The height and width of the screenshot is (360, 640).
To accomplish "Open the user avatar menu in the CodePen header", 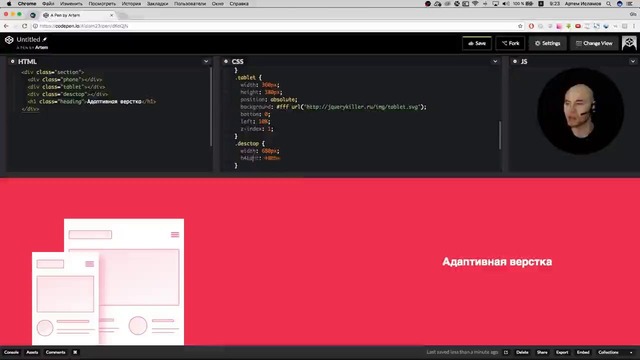I will [x=629, y=43].
